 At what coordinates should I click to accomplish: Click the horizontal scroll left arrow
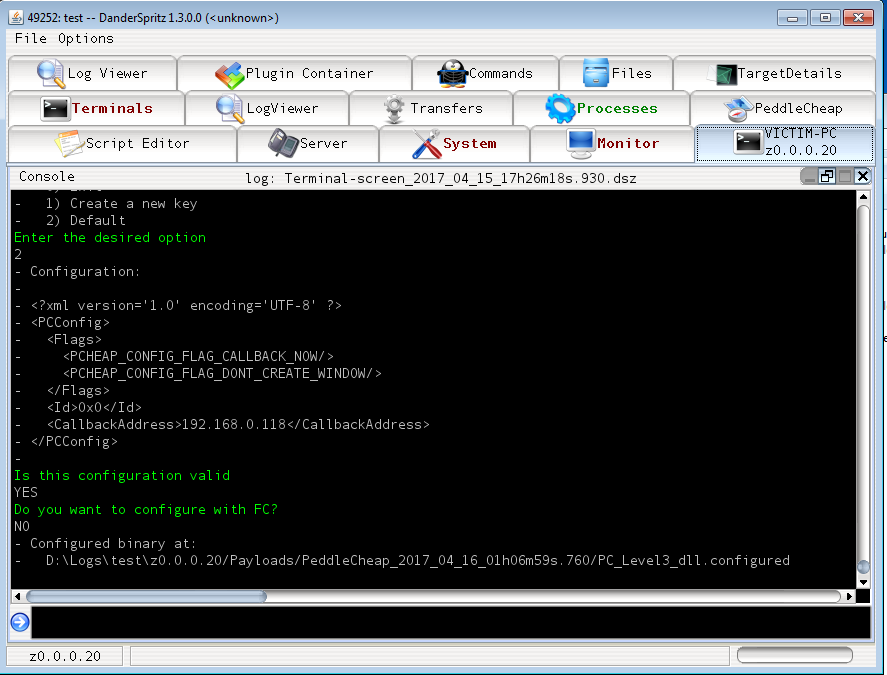(18, 596)
